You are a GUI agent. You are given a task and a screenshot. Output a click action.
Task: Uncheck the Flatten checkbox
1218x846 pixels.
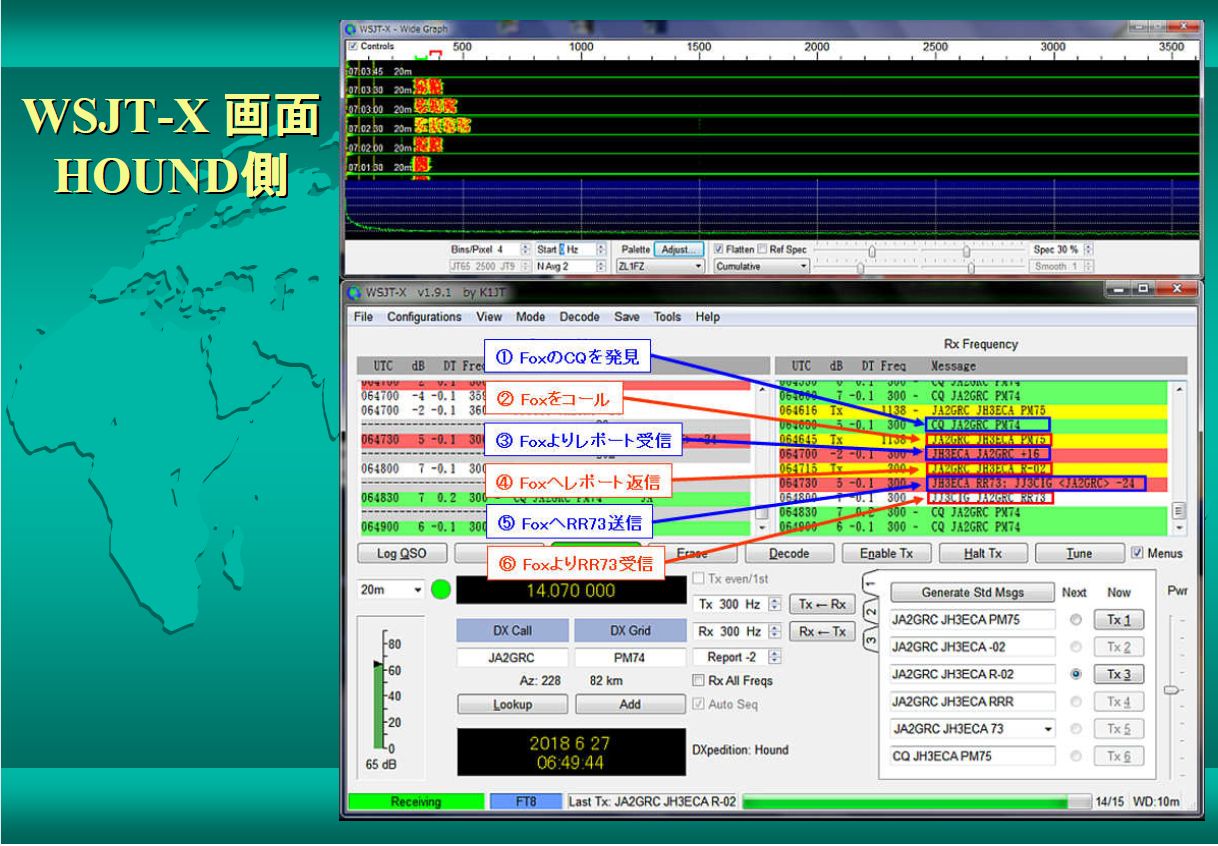(718, 249)
